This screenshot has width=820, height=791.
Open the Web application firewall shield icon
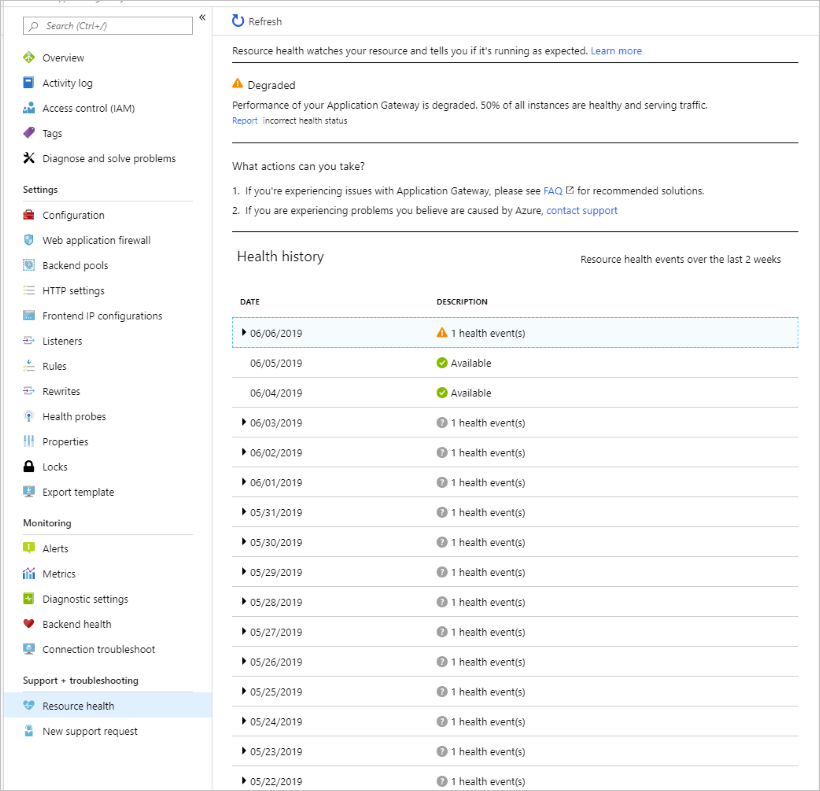(29, 240)
